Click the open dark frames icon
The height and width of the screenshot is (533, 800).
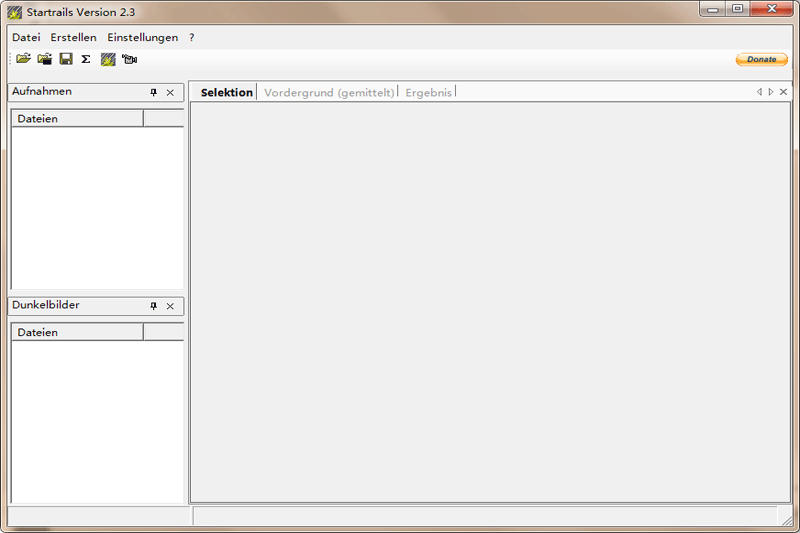[x=44, y=59]
